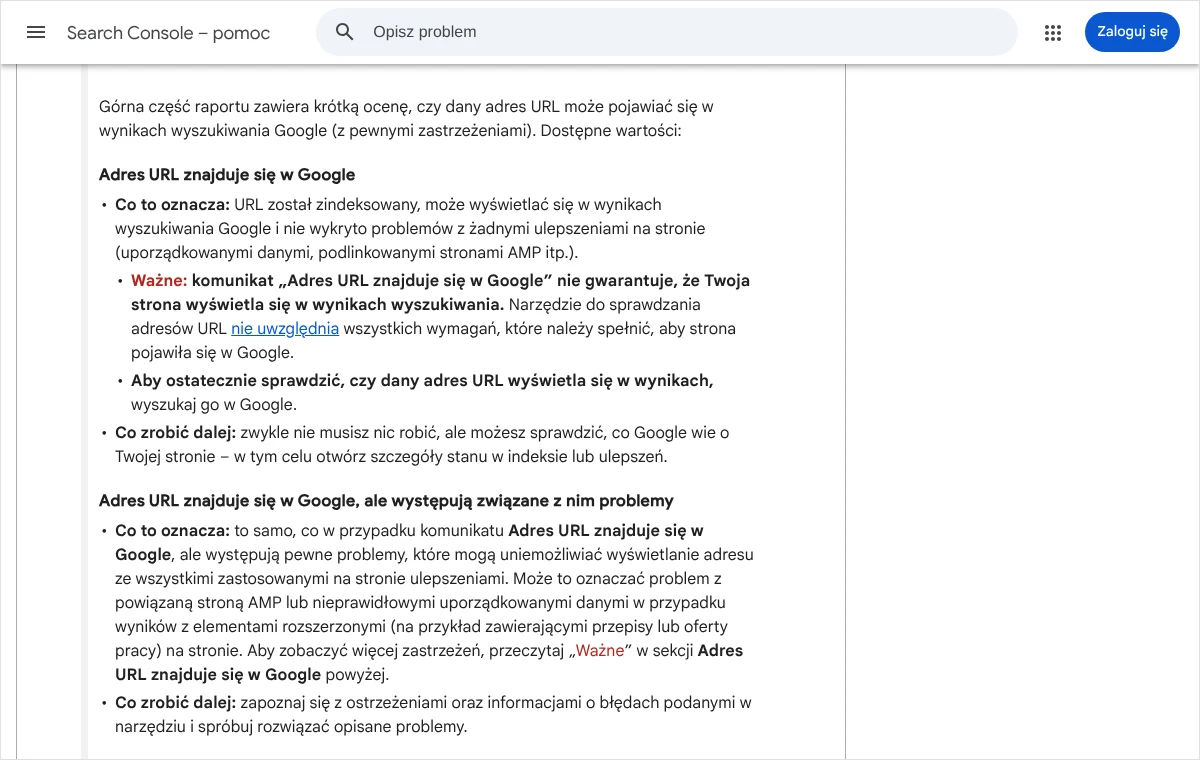Click the search magnifier icon

(x=345, y=32)
